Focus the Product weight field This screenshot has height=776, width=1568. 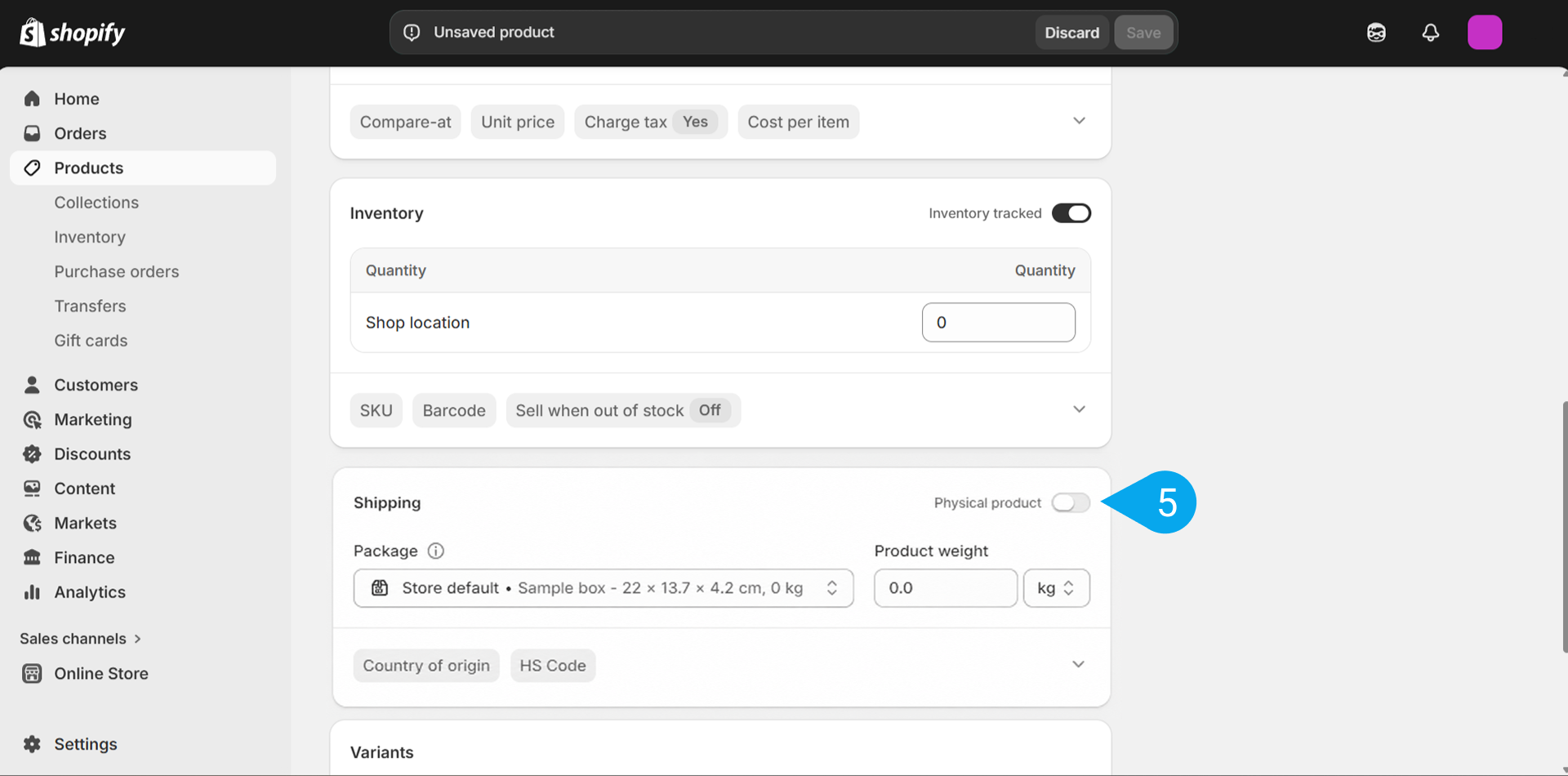click(945, 588)
